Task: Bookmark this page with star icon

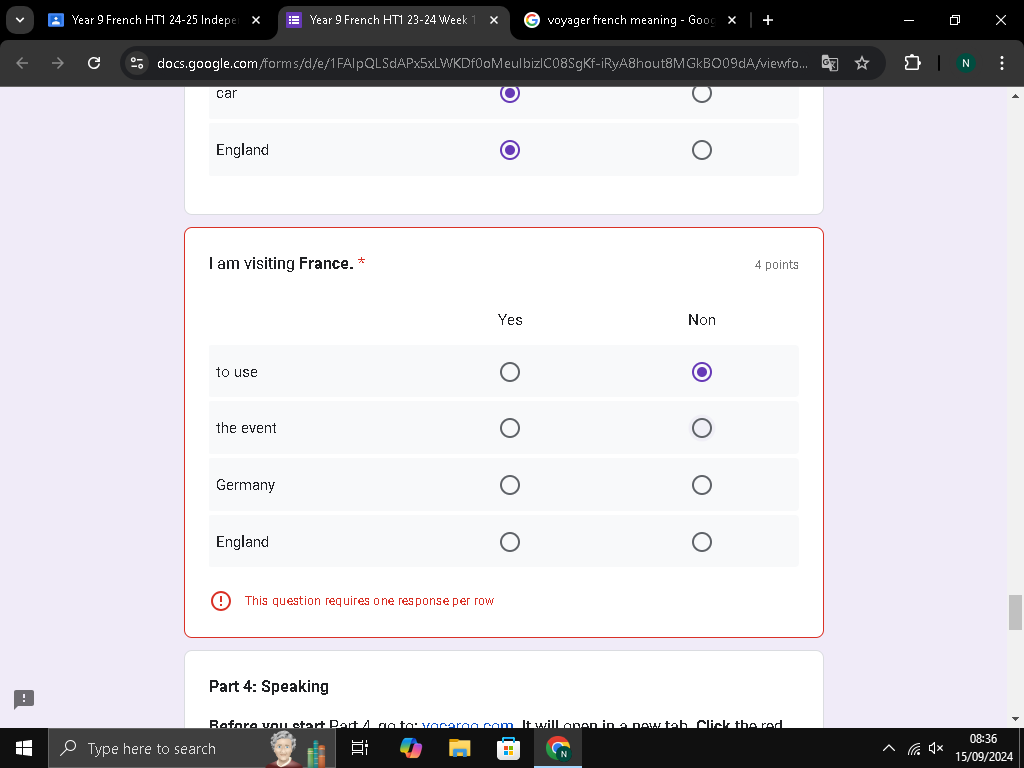Action: click(x=862, y=63)
